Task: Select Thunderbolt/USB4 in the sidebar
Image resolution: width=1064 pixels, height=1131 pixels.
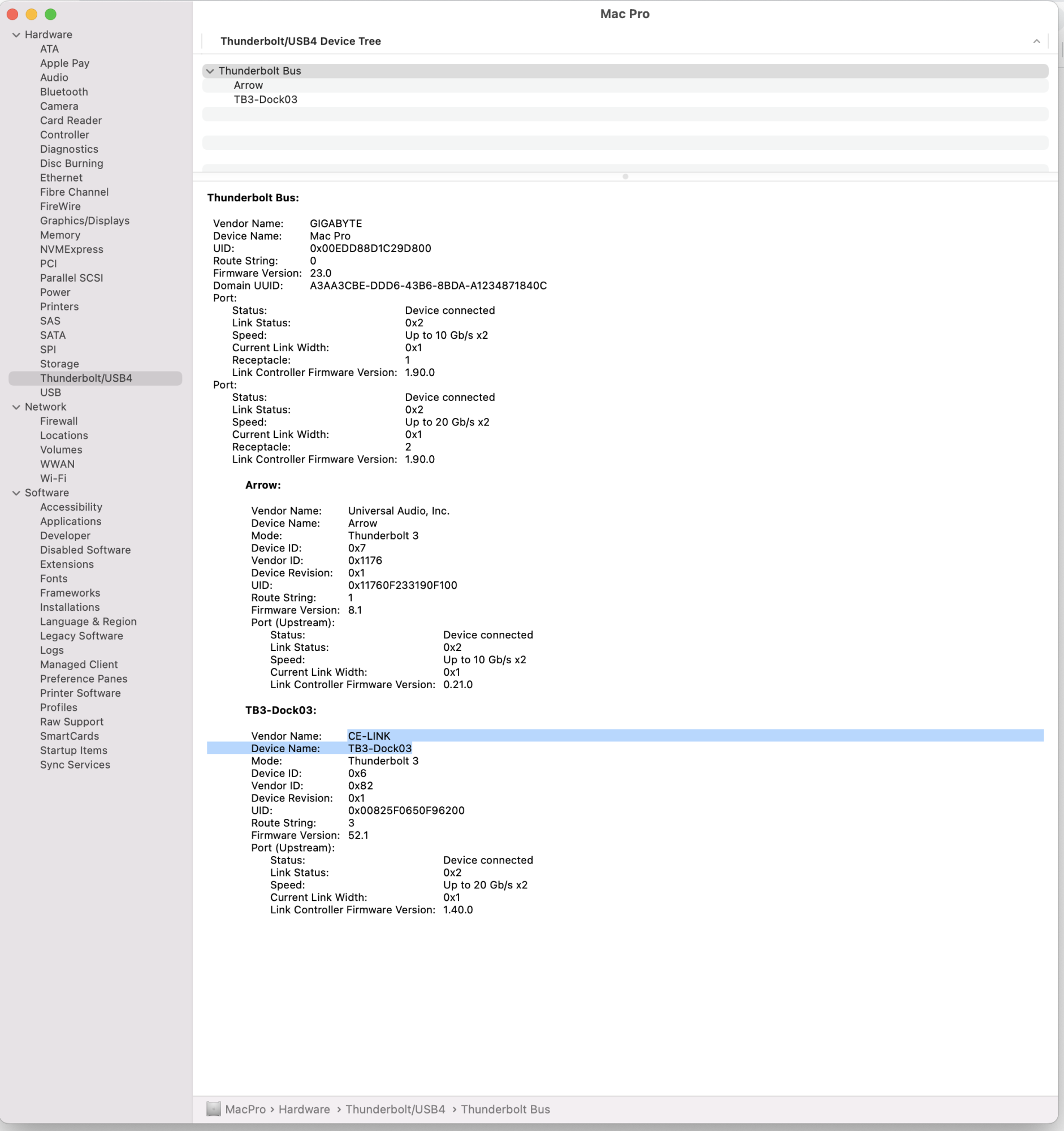Action: click(x=95, y=378)
